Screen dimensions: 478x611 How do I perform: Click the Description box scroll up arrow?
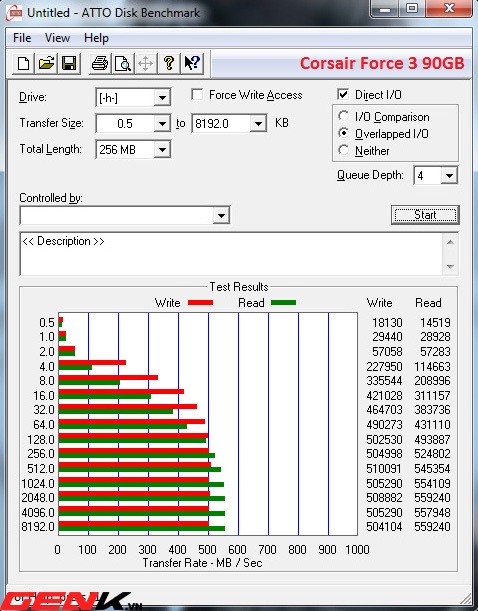tap(450, 242)
